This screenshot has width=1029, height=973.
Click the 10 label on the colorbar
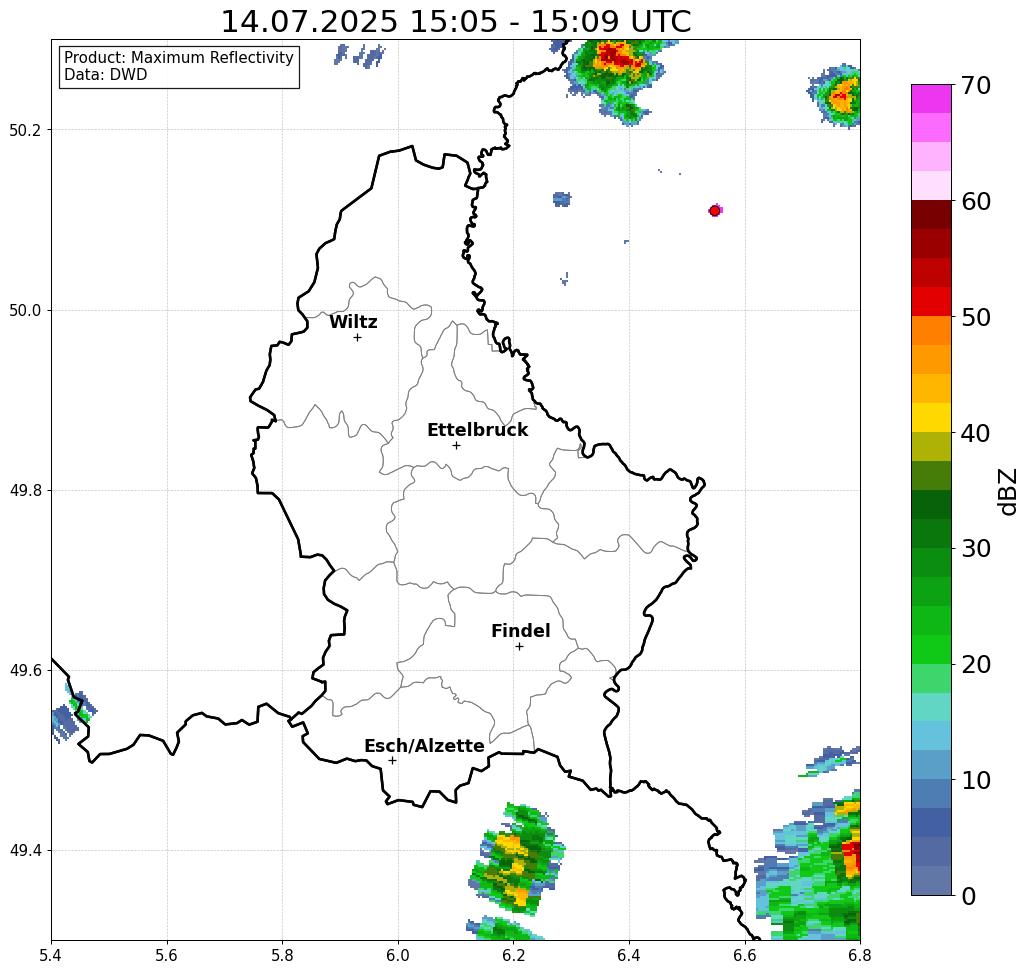coord(975,780)
